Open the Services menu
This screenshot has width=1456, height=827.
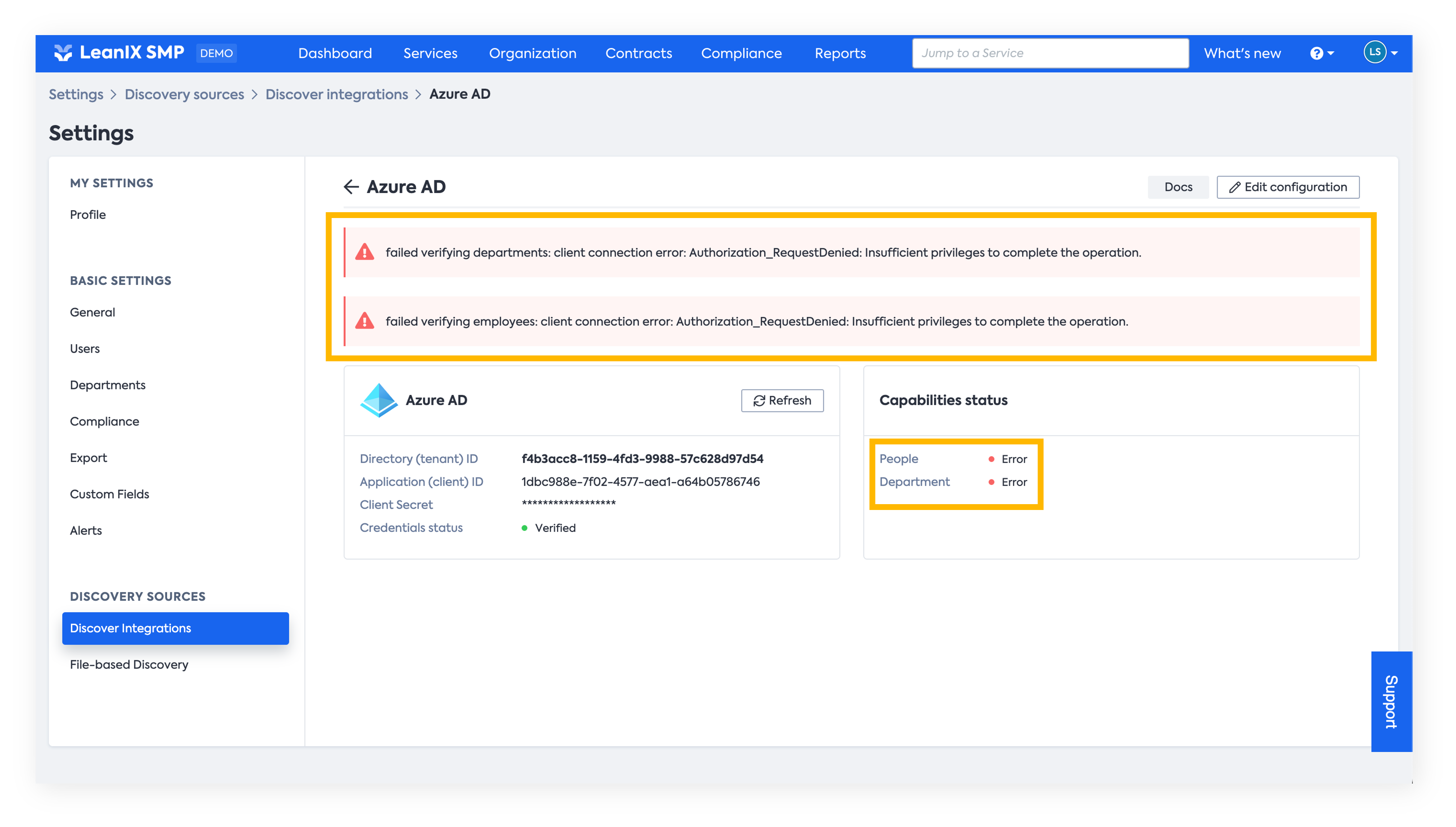coord(430,53)
